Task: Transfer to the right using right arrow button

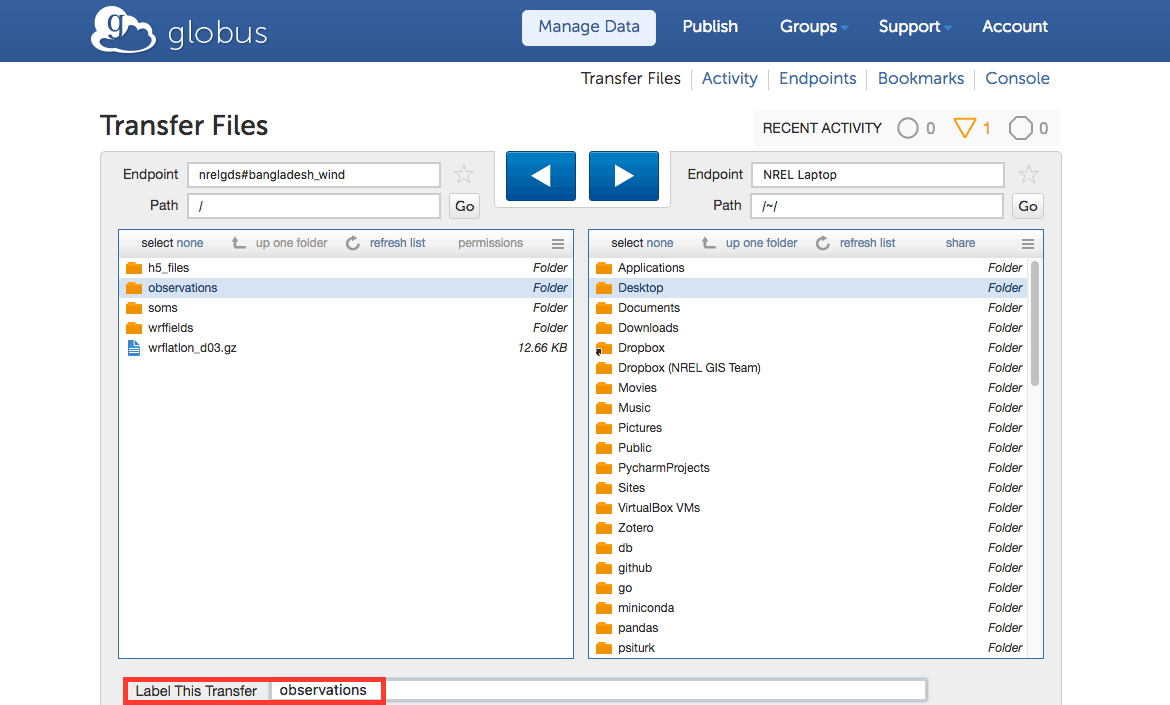Action: [x=624, y=176]
